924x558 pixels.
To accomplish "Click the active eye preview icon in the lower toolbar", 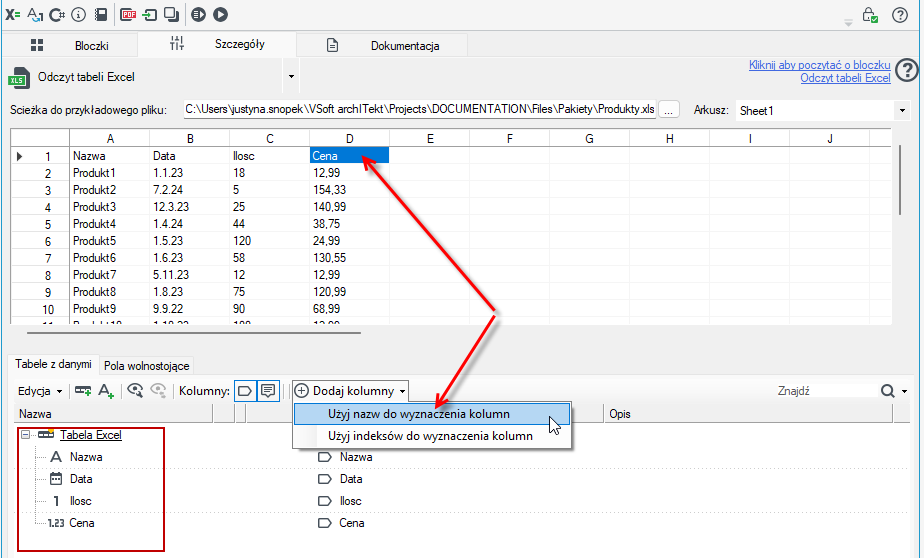I will (136, 391).
